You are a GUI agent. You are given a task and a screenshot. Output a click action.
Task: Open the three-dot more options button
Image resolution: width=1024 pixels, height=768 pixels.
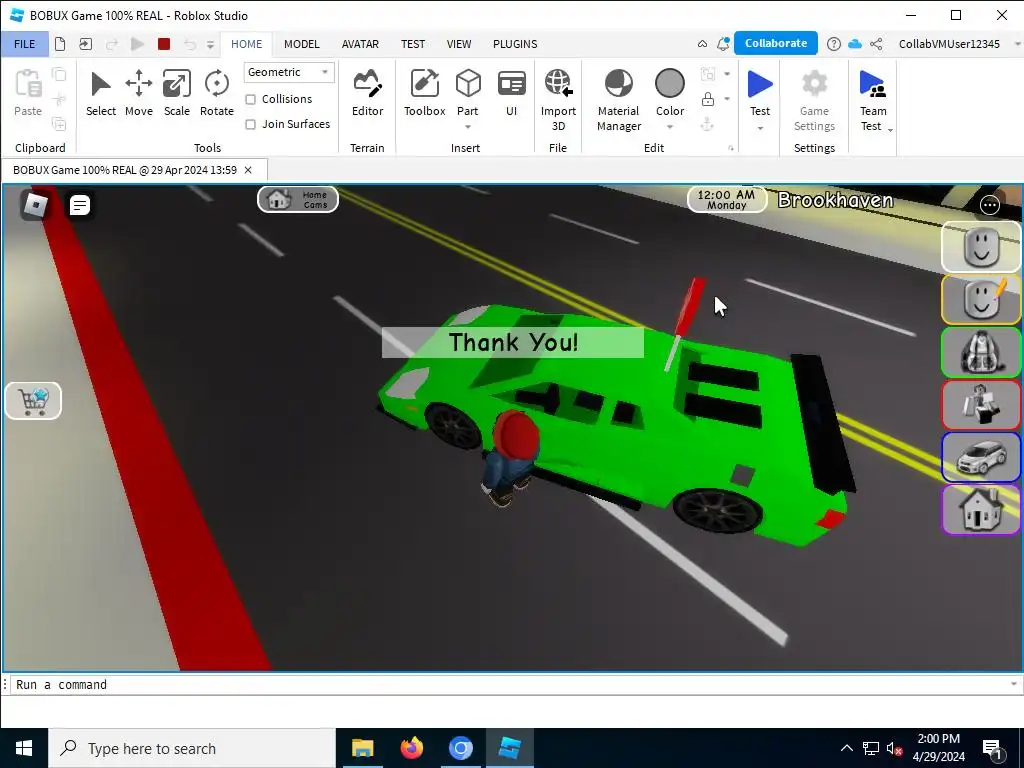click(990, 205)
